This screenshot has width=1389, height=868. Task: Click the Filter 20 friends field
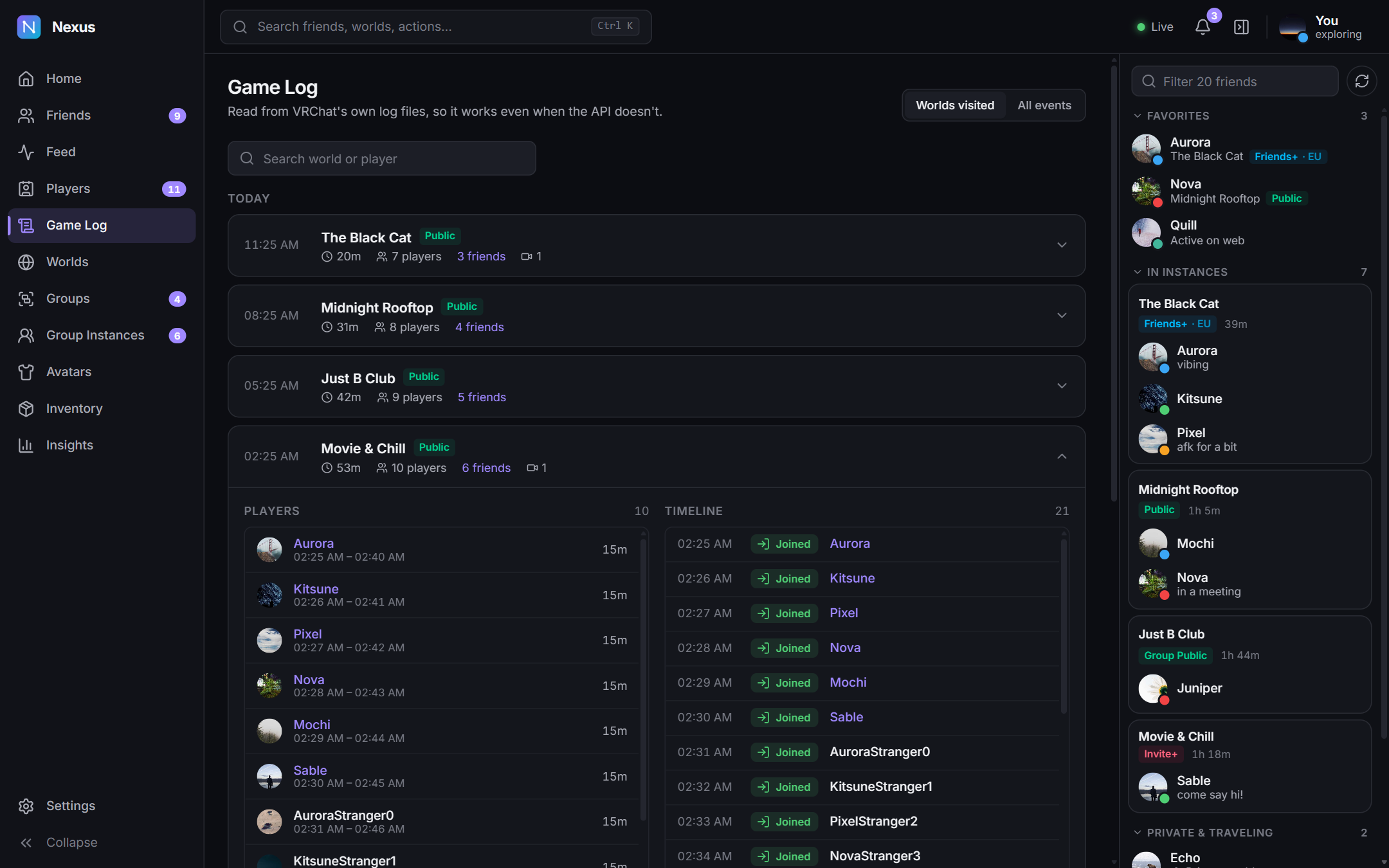(x=1235, y=81)
